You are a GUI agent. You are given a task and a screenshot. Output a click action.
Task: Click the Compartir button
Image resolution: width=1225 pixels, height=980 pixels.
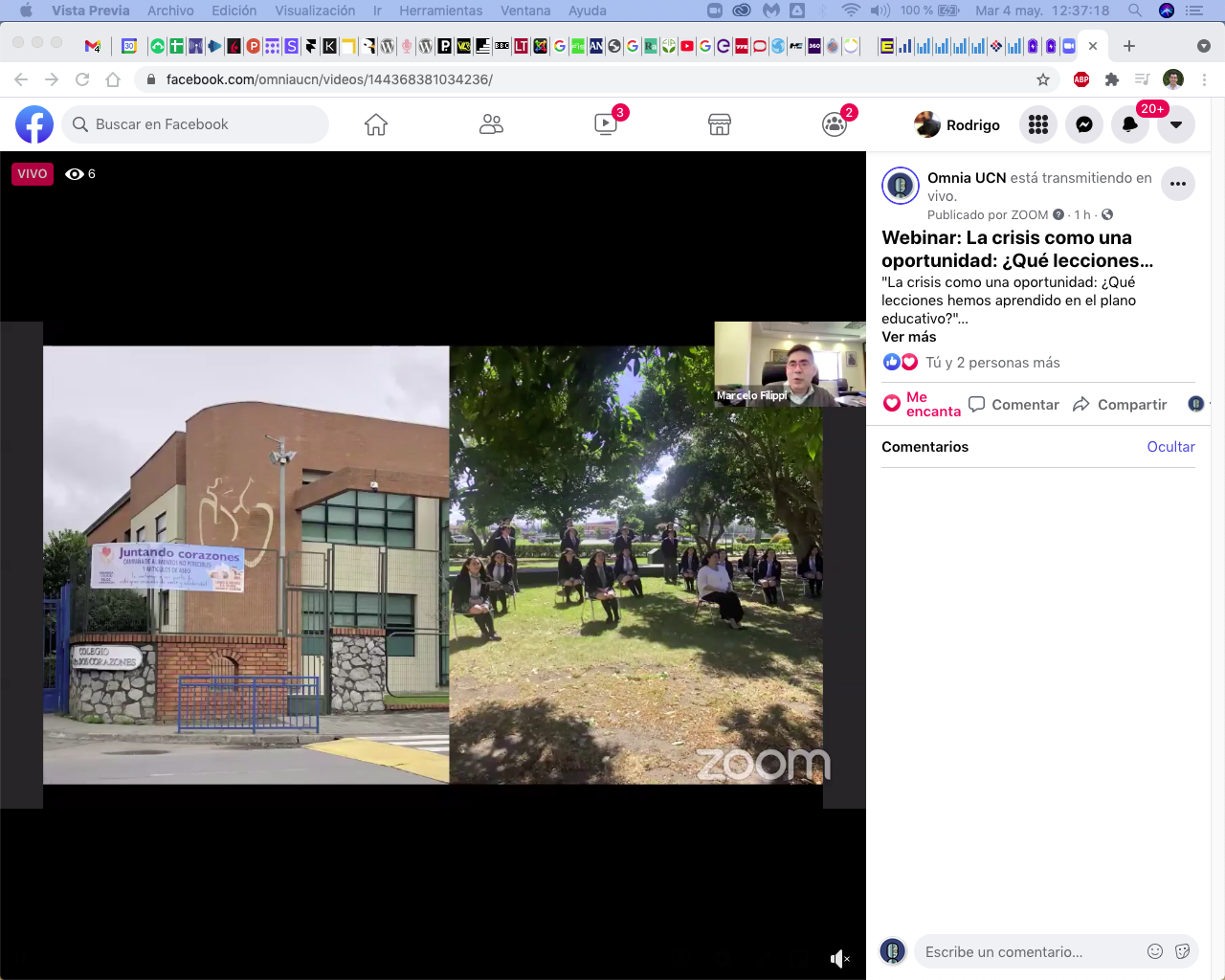tap(1121, 405)
